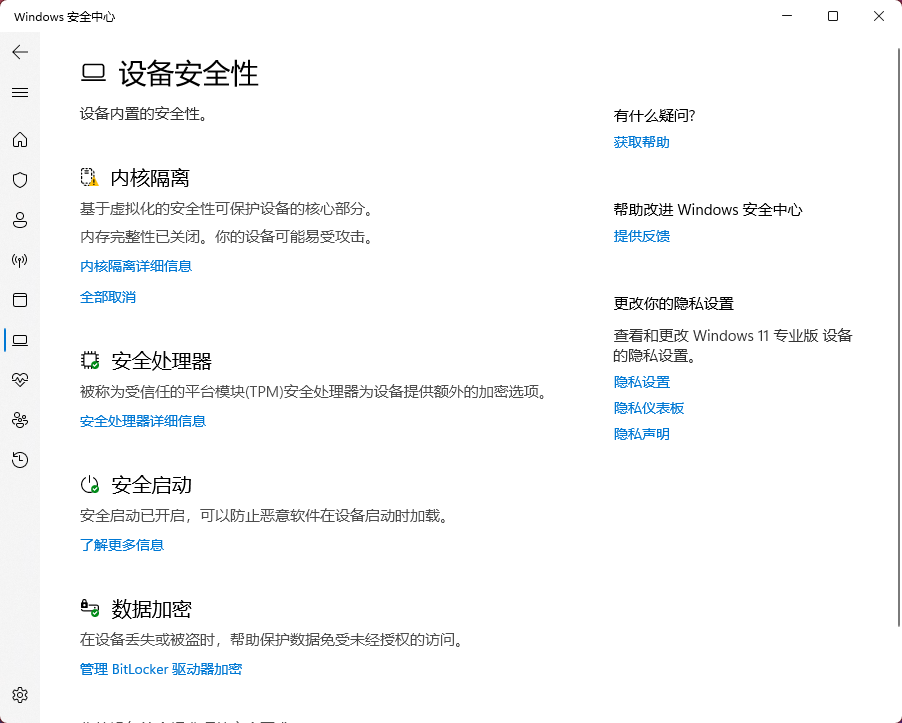Open Firewall & network protection antenna icon
Screen dimensions: 902x723
click(20, 261)
